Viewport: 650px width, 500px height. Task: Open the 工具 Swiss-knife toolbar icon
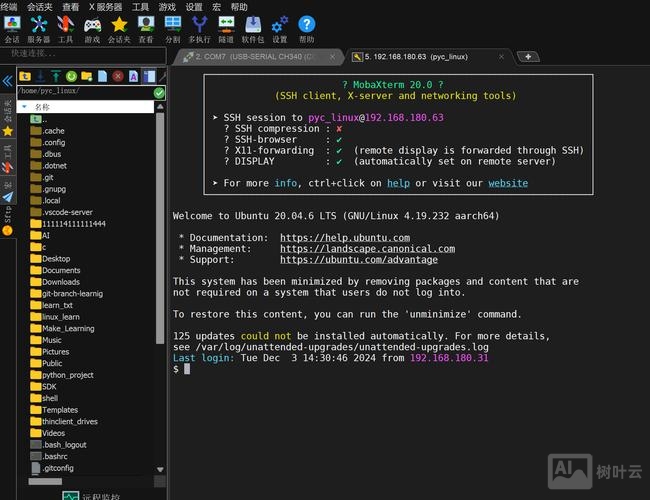65,29
